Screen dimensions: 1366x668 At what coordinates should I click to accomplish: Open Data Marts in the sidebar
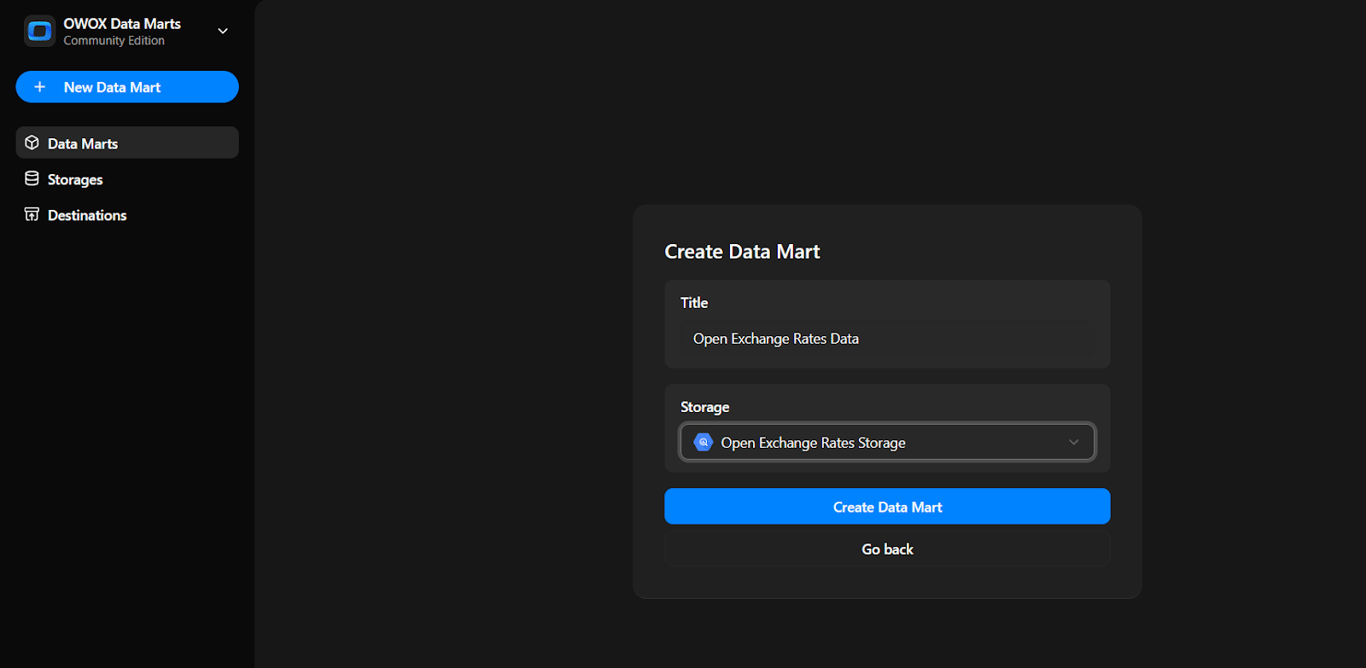coord(127,143)
